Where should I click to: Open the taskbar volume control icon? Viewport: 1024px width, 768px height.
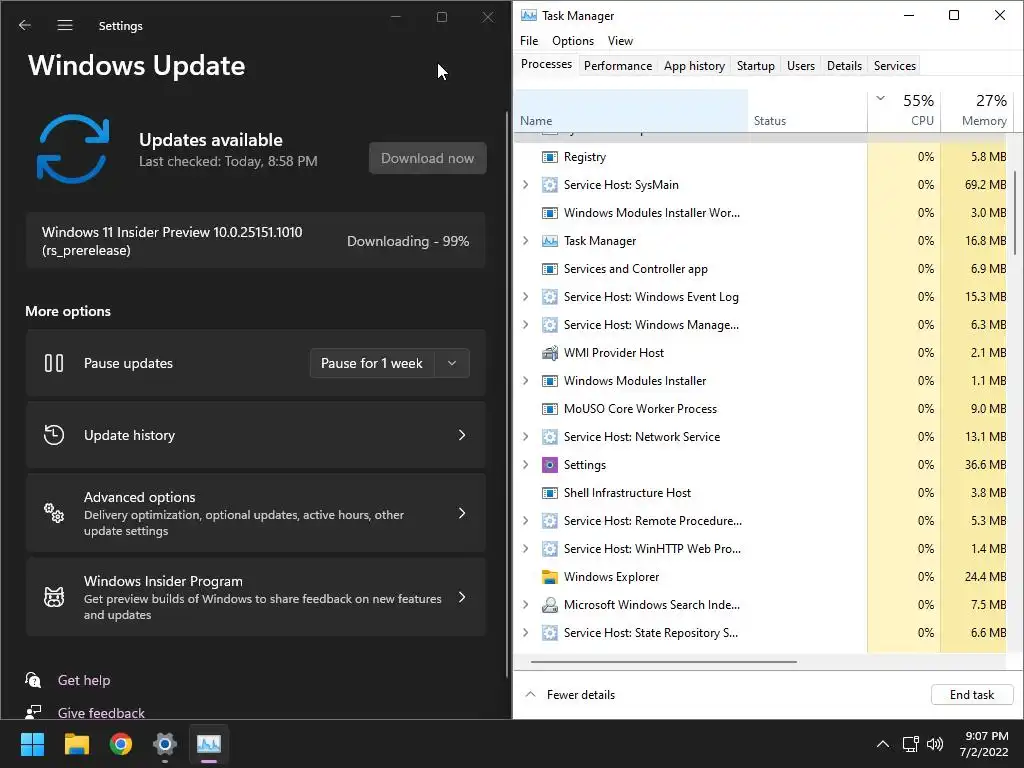pos(935,744)
